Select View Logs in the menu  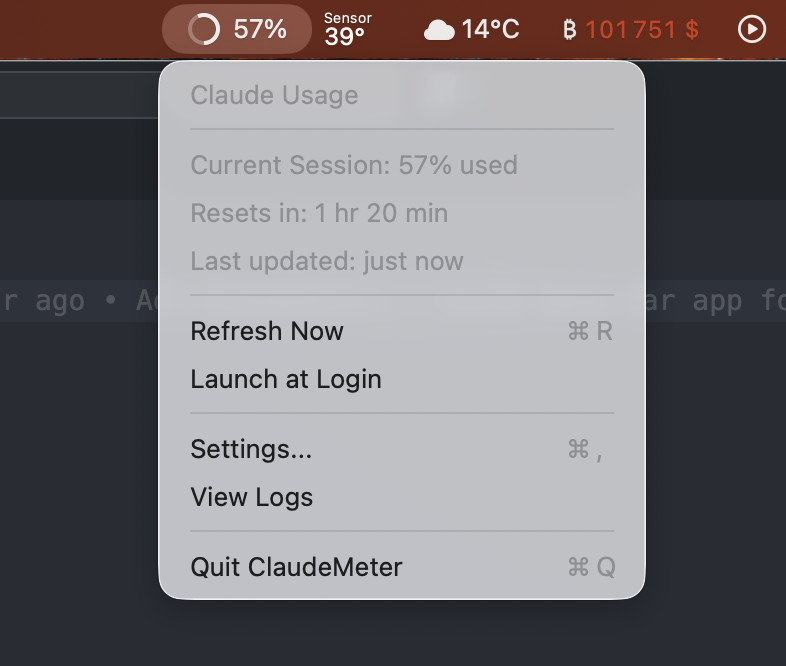pyautogui.click(x=252, y=498)
